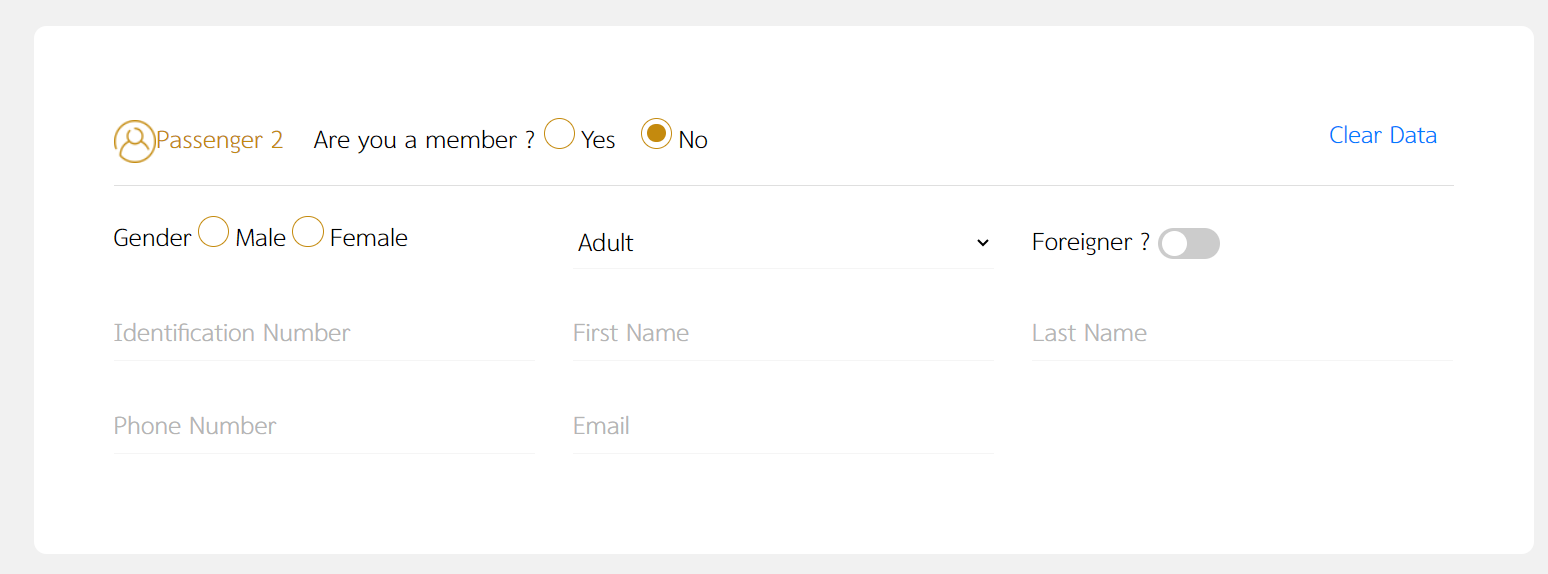Click the Male label text

click(261, 238)
